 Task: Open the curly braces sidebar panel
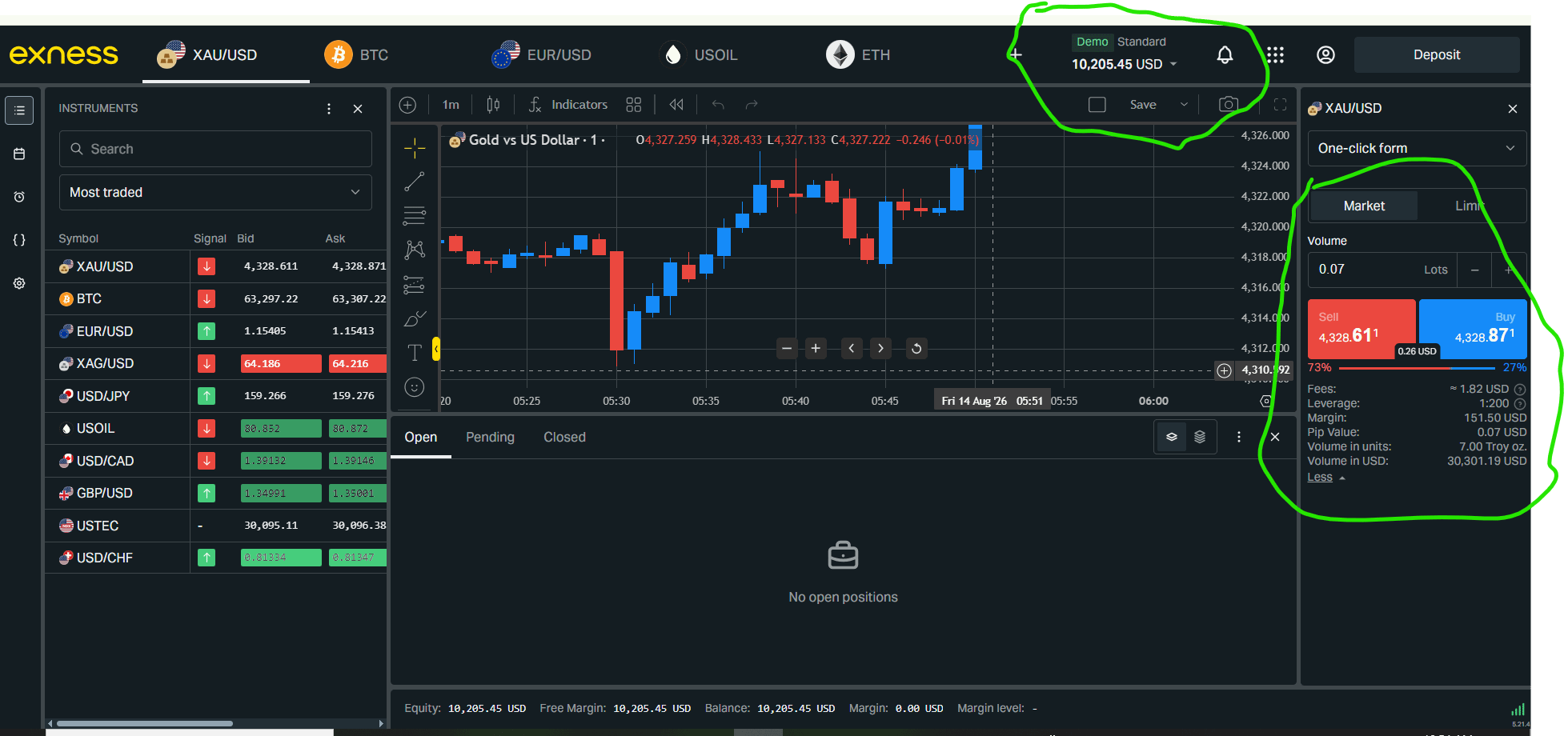click(x=19, y=240)
